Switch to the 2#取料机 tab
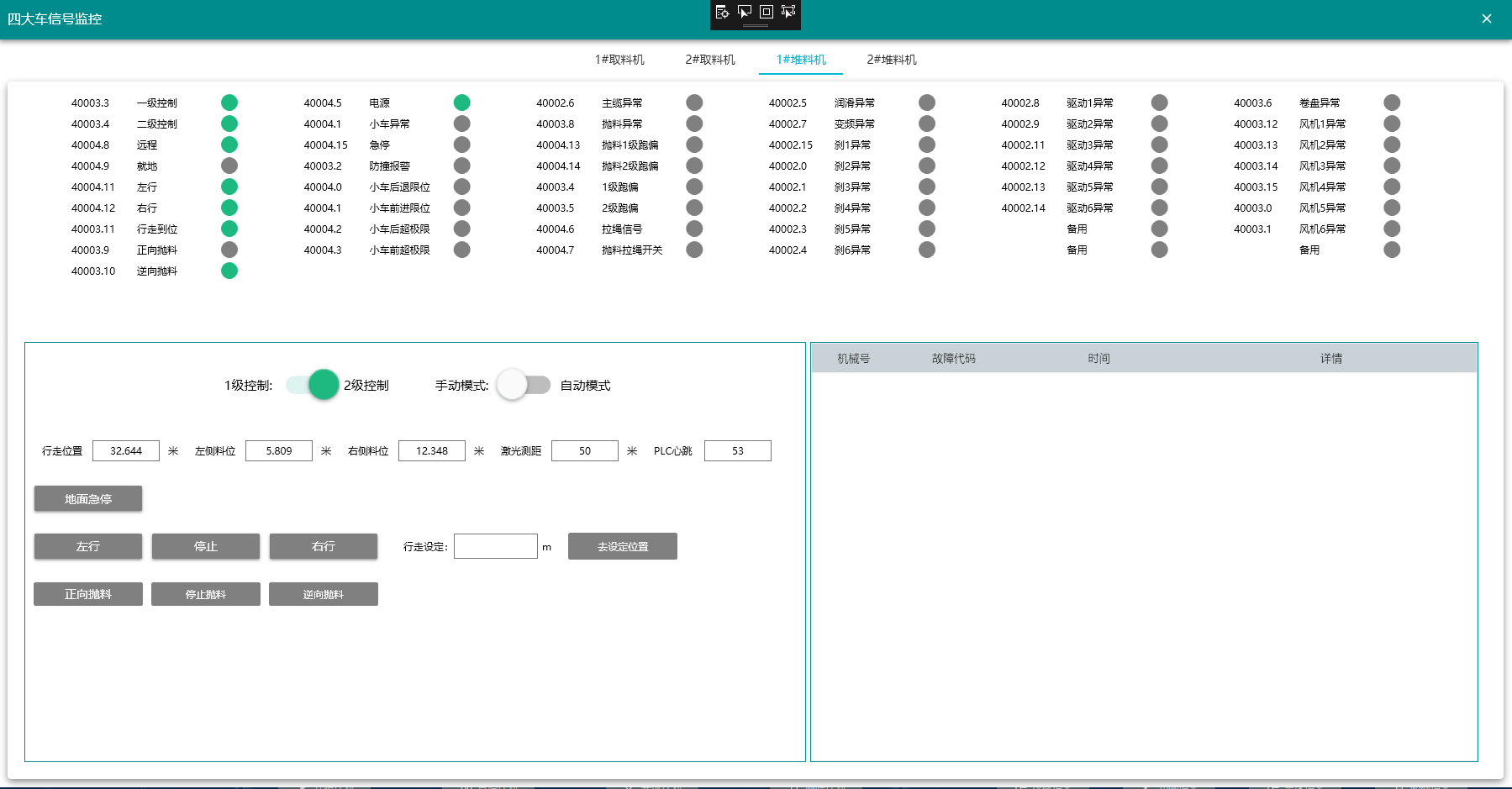The height and width of the screenshot is (789, 1512). [710, 60]
